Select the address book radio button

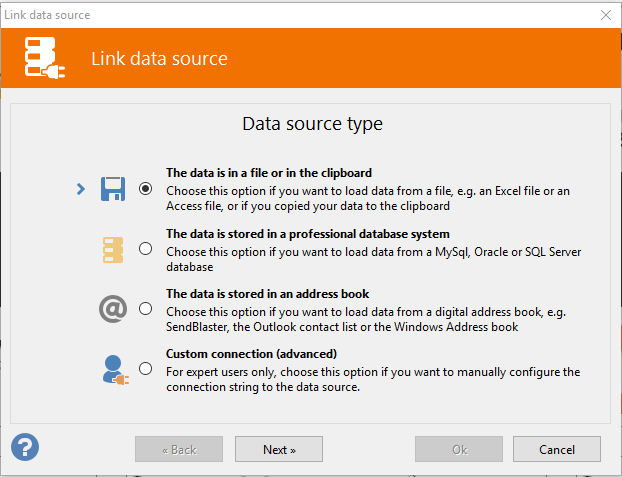tap(146, 308)
